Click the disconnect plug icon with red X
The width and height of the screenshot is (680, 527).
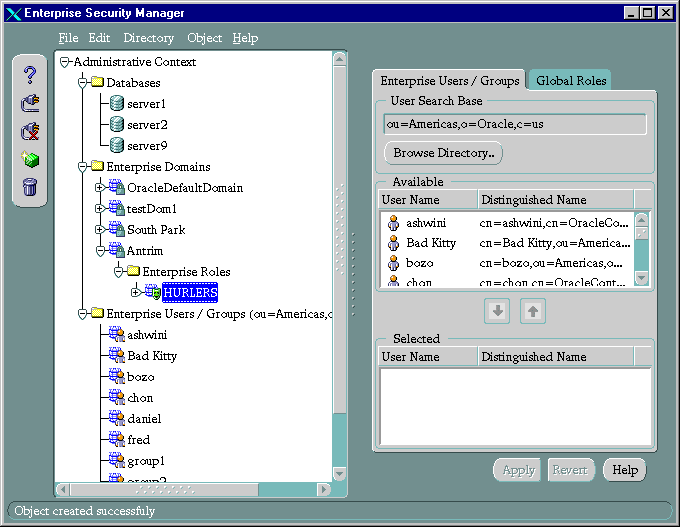30,131
